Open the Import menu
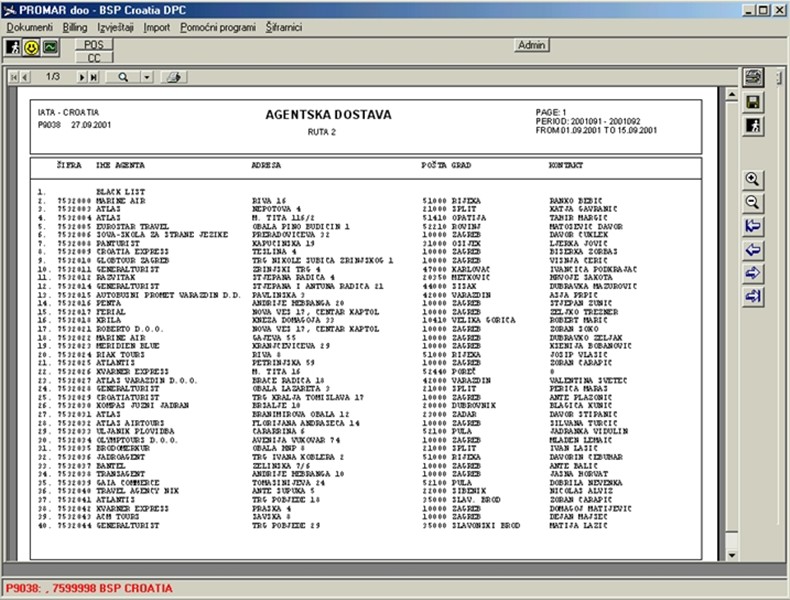 [157, 27]
